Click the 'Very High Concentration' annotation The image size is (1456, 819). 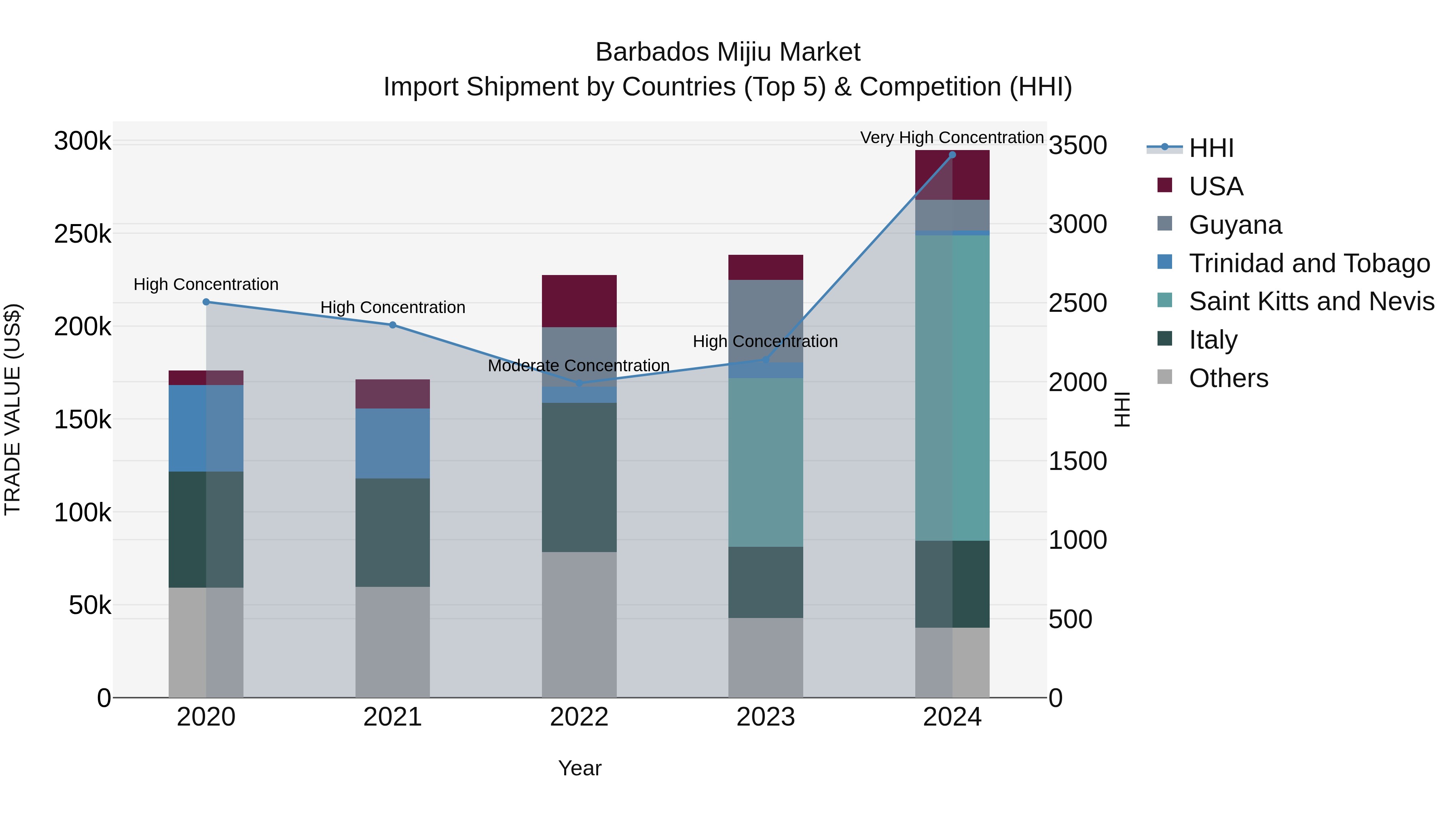952,138
